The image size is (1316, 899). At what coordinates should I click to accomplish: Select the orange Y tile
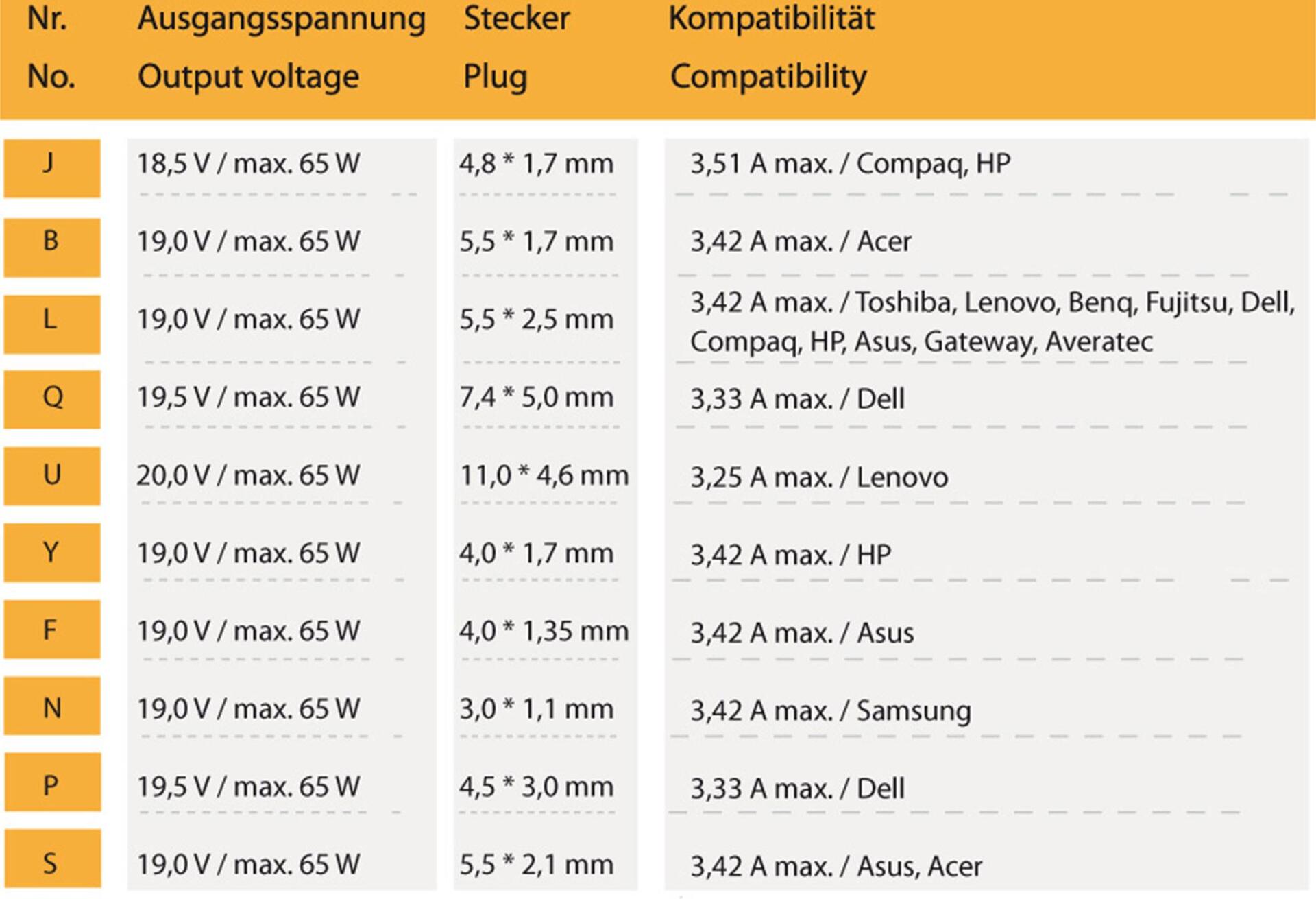[x=52, y=553]
